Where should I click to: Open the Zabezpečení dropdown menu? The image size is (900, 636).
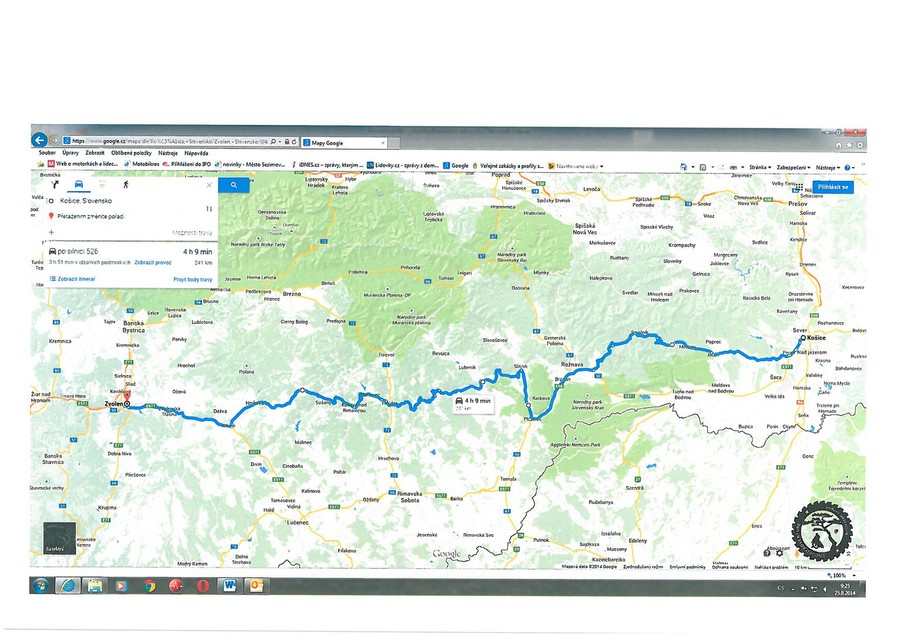pos(792,167)
